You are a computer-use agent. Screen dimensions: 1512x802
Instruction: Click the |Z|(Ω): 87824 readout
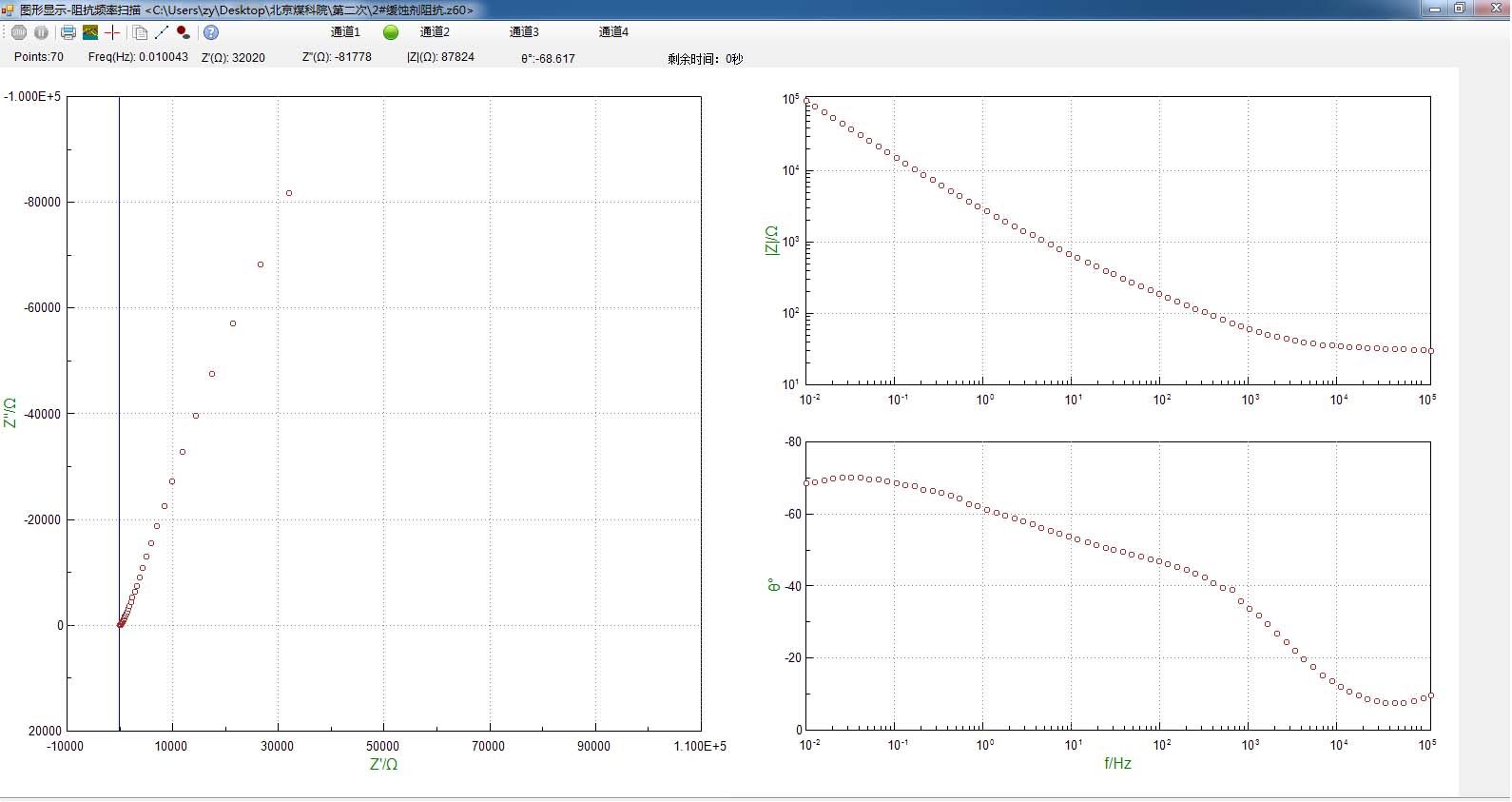(x=440, y=57)
